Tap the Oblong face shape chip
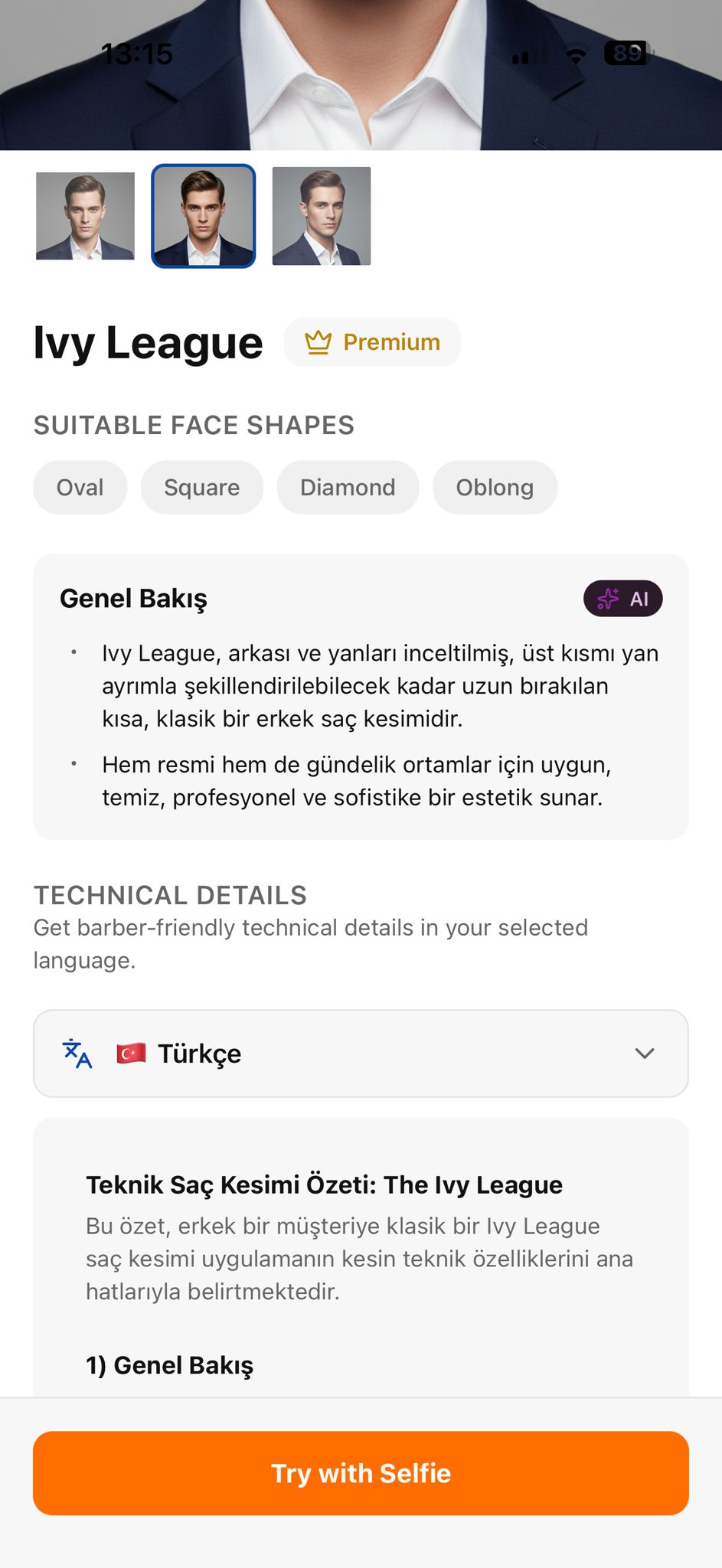The image size is (722, 1568). point(495,488)
